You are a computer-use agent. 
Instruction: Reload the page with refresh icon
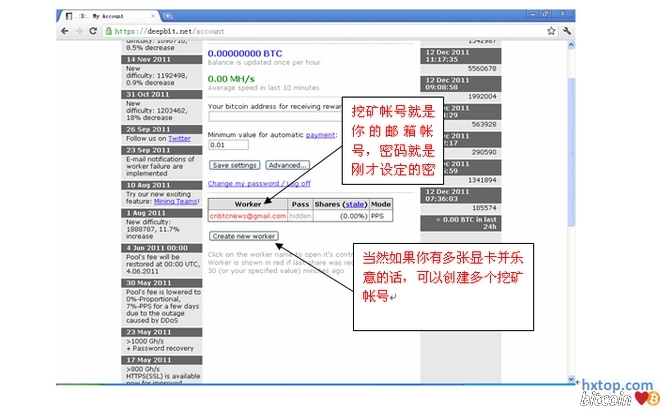(93, 31)
